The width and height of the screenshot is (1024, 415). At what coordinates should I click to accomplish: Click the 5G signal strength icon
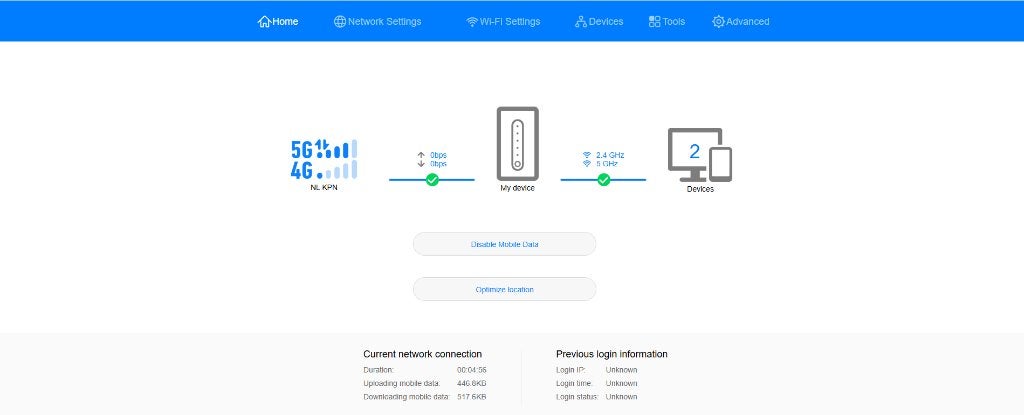click(x=324, y=149)
